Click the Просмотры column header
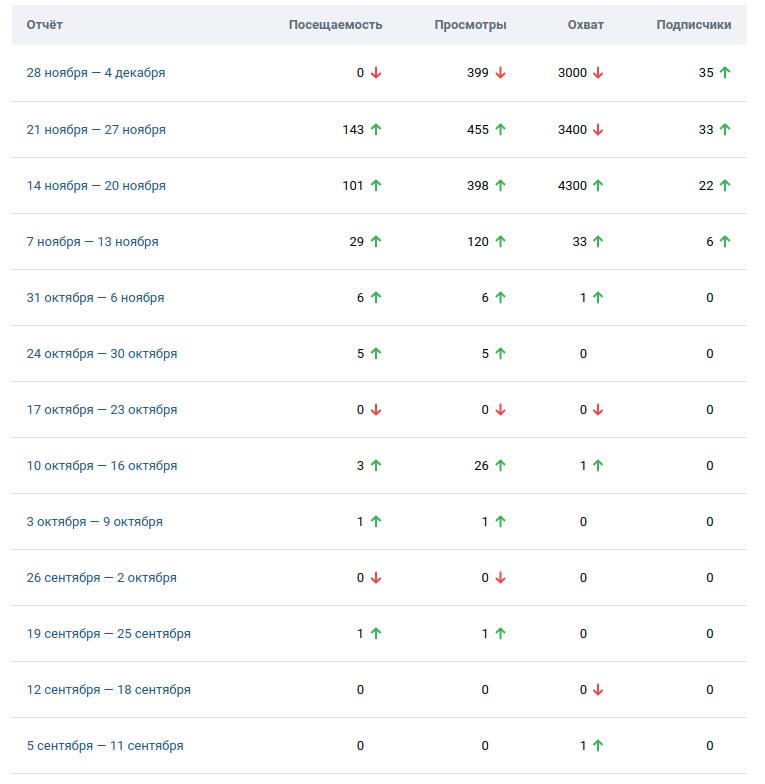Screen dimensions: 765x784 click(470, 25)
